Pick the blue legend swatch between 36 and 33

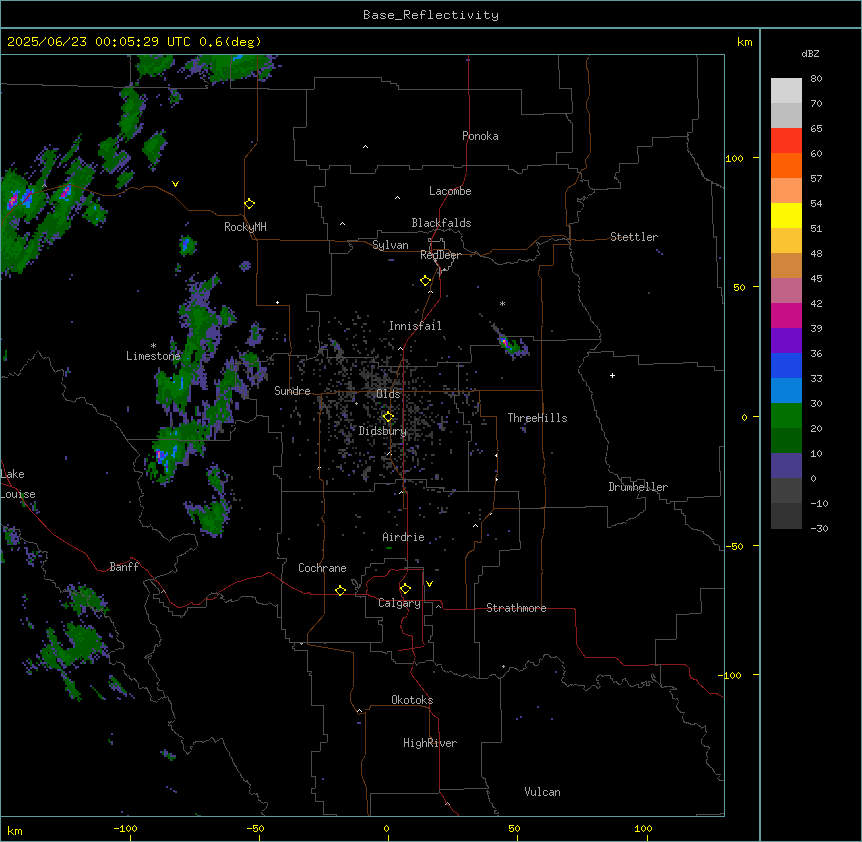click(786, 365)
